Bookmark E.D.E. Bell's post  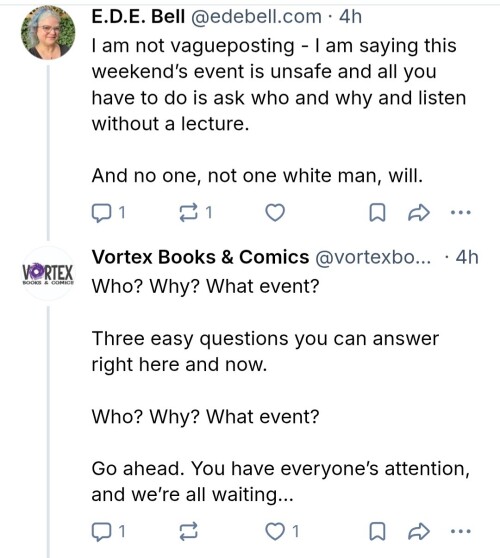tap(377, 213)
